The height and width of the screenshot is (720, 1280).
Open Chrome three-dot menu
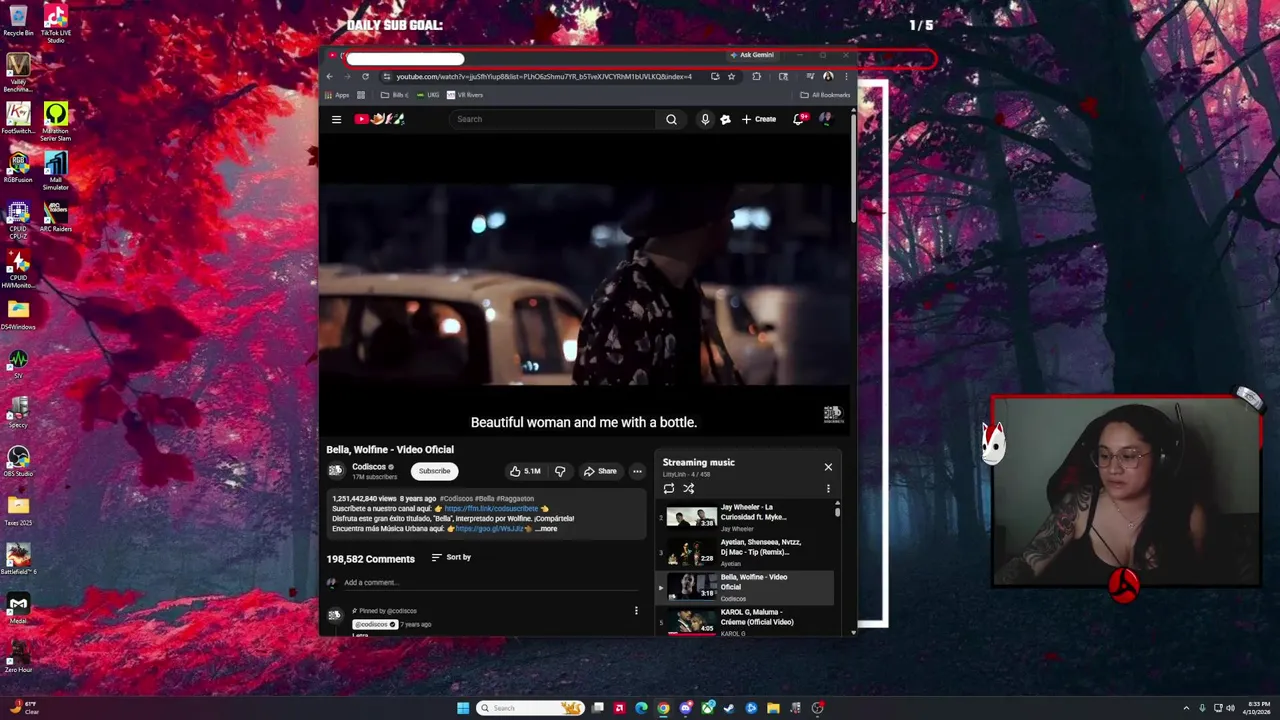(x=846, y=76)
